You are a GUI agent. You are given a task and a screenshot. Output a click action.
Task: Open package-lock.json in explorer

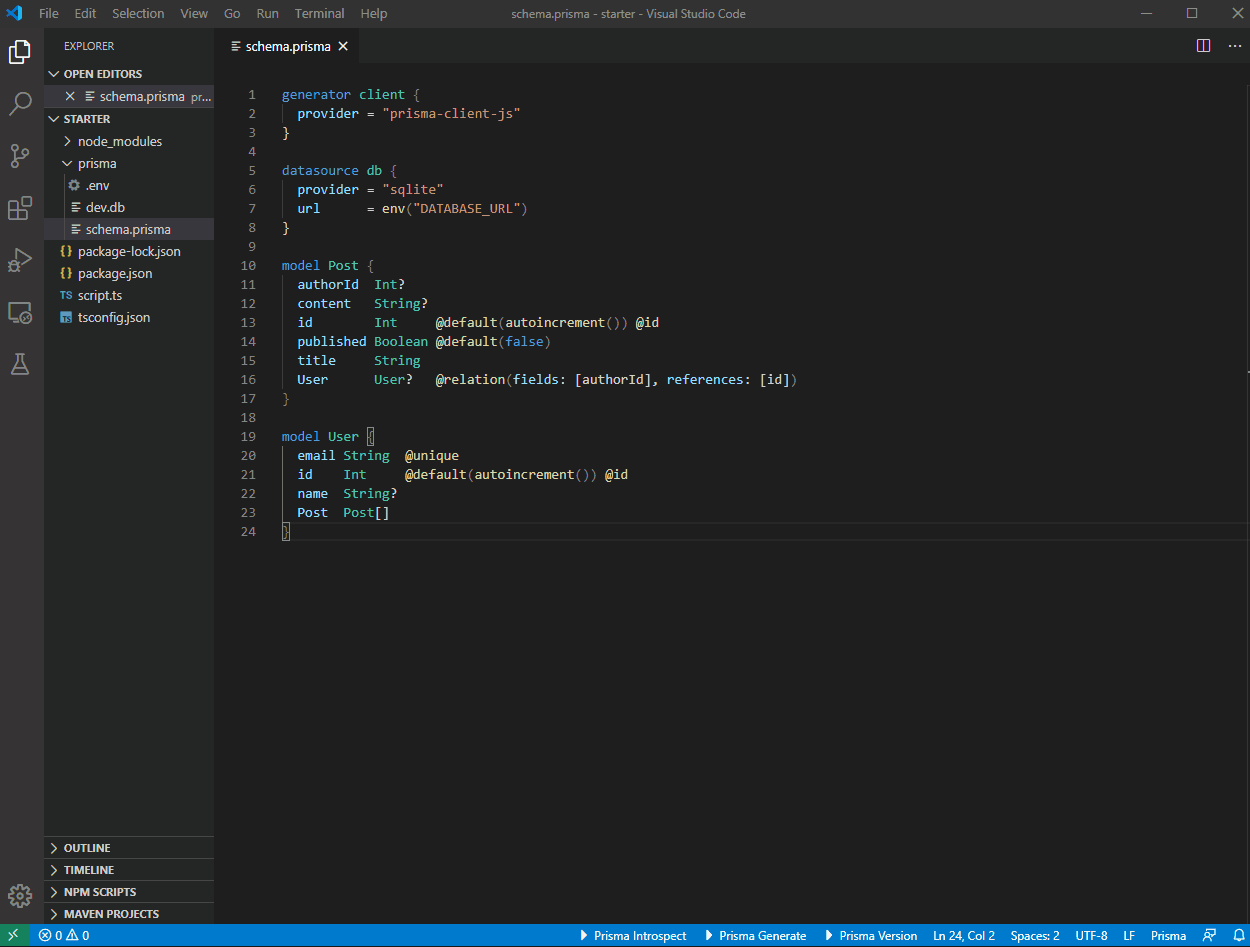tap(129, 251)
